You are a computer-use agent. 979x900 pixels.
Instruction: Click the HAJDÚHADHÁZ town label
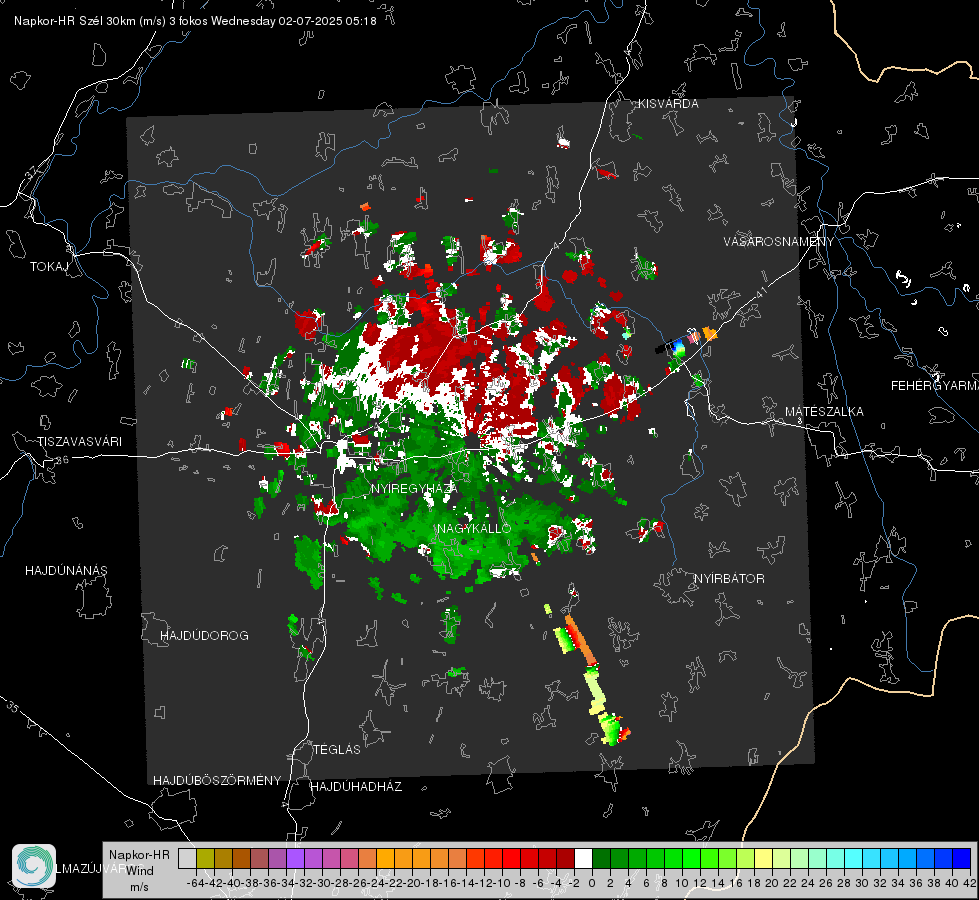[356, 787]
